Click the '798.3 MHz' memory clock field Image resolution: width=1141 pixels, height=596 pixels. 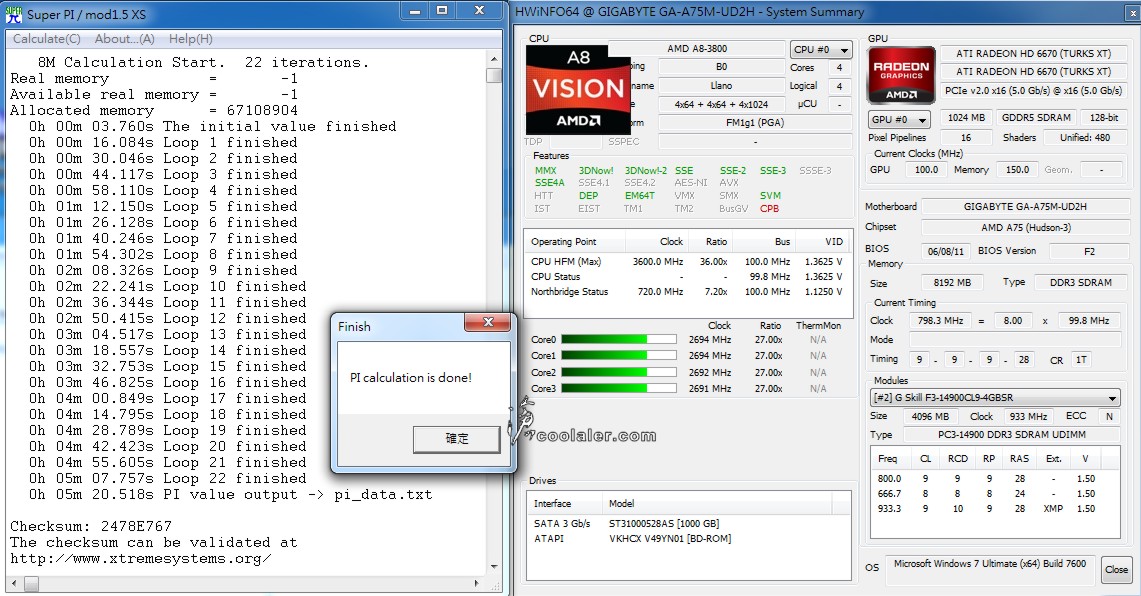939,321
